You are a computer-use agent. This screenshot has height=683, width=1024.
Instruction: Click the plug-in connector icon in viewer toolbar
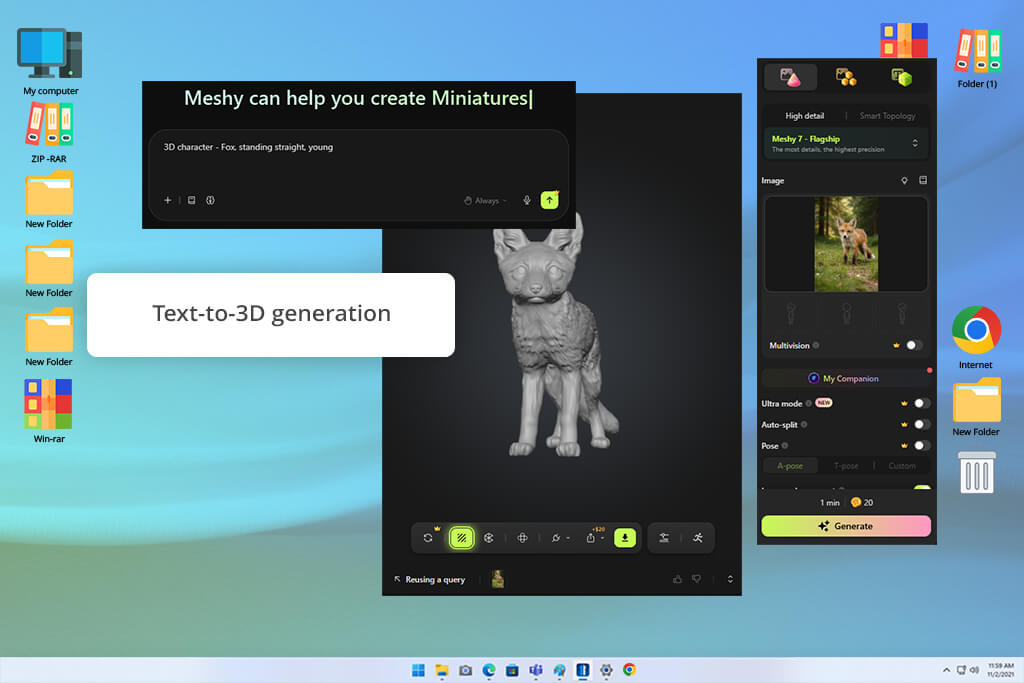(556, 538)
